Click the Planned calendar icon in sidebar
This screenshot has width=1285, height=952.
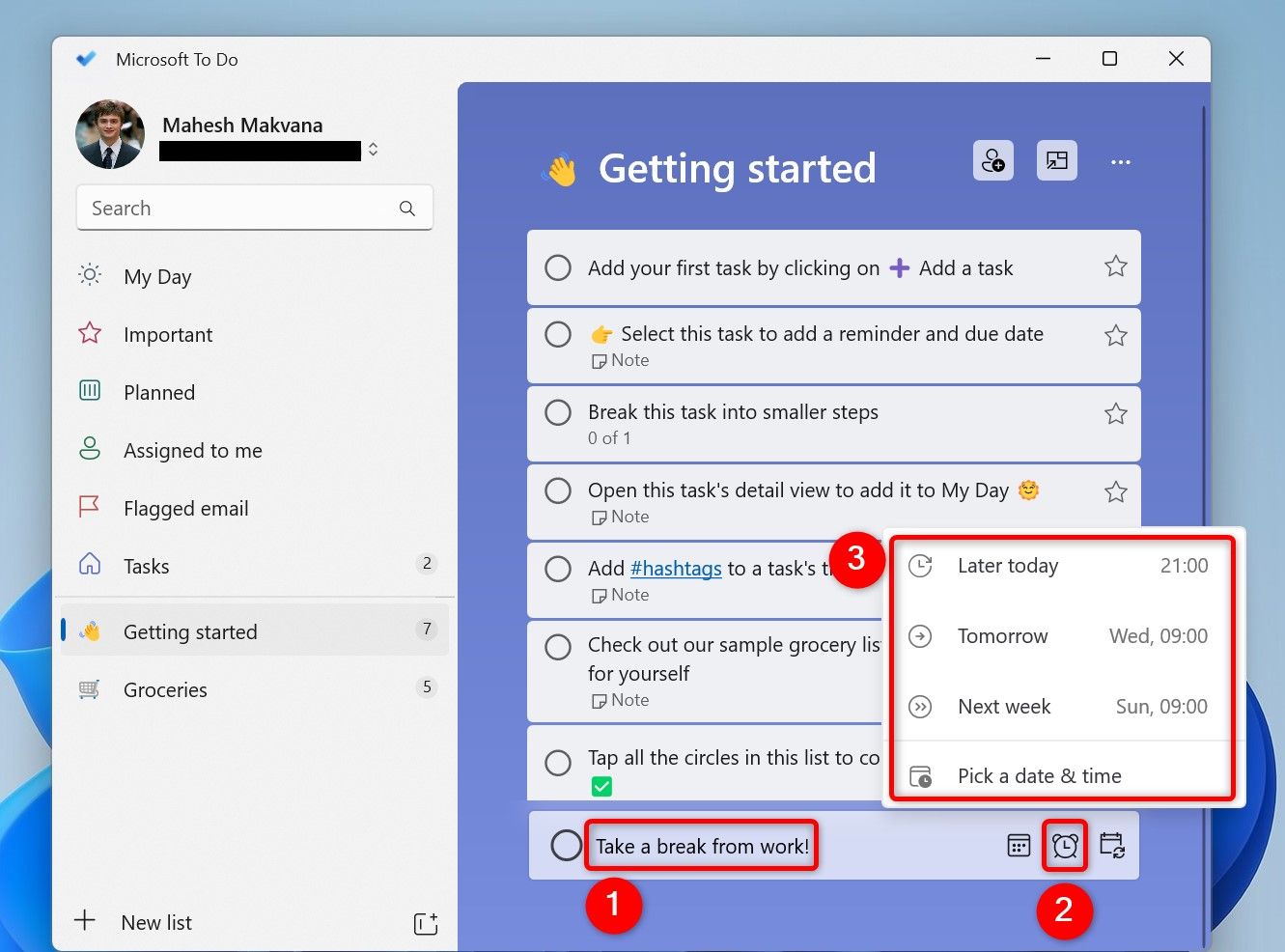tap(90, 390)
